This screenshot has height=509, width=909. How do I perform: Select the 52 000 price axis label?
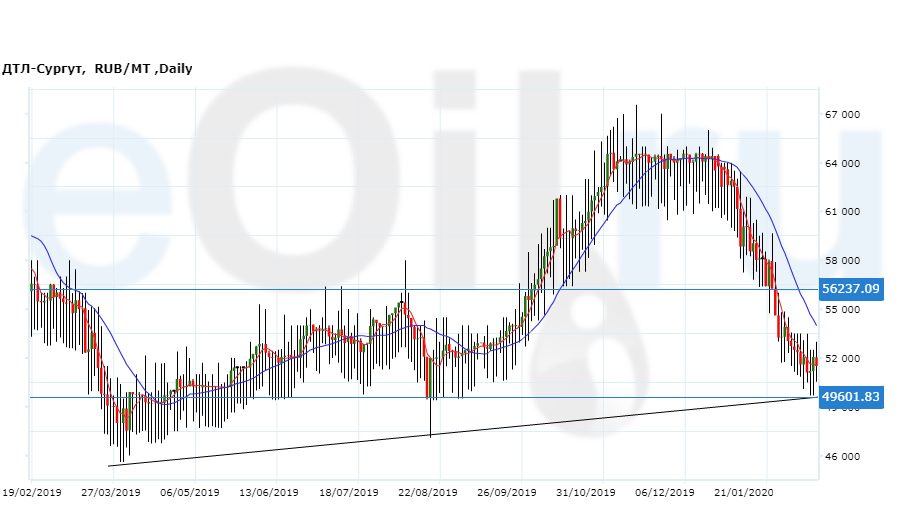point(842,359)
